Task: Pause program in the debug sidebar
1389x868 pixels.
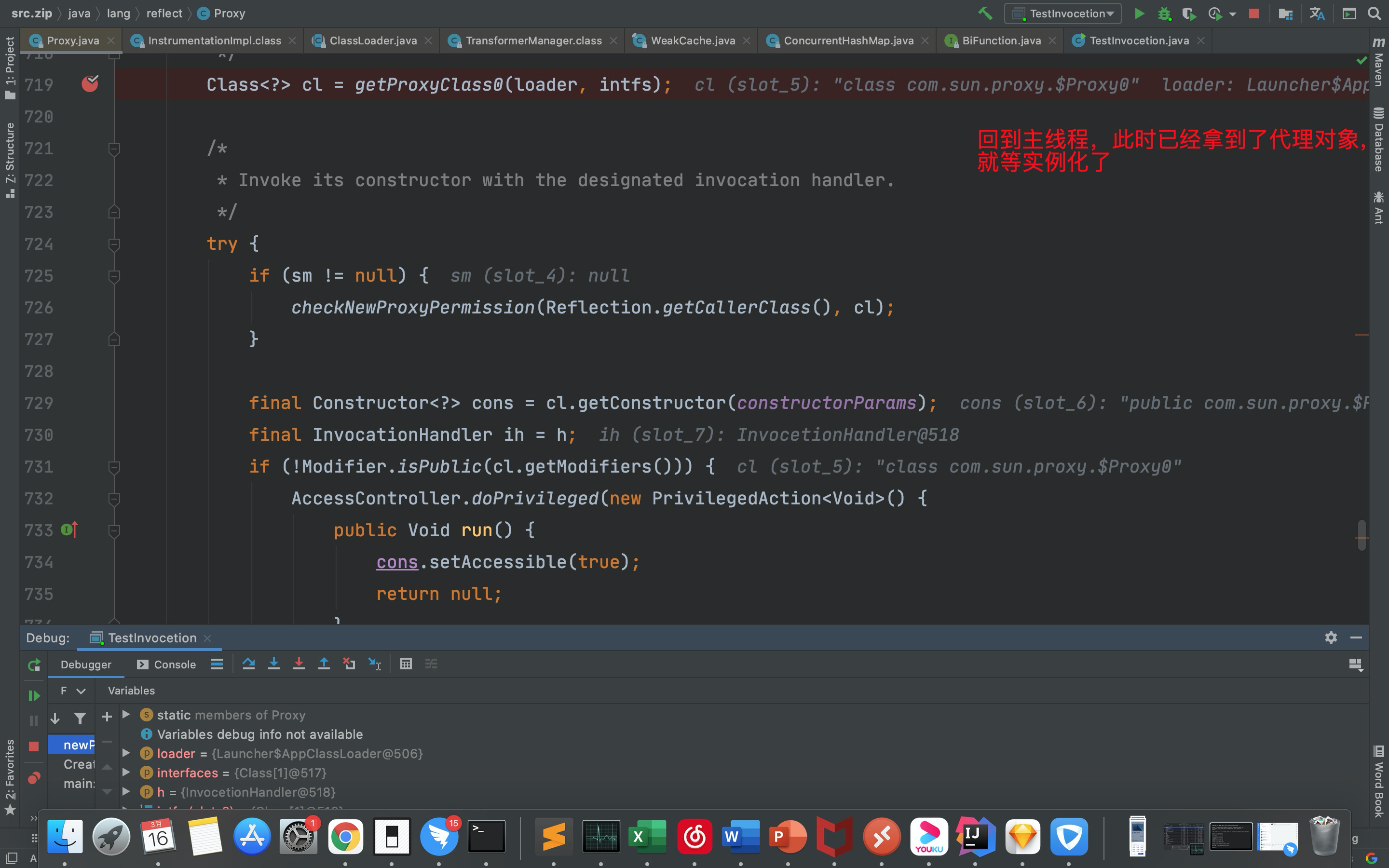Action: [x=34, y=720]
